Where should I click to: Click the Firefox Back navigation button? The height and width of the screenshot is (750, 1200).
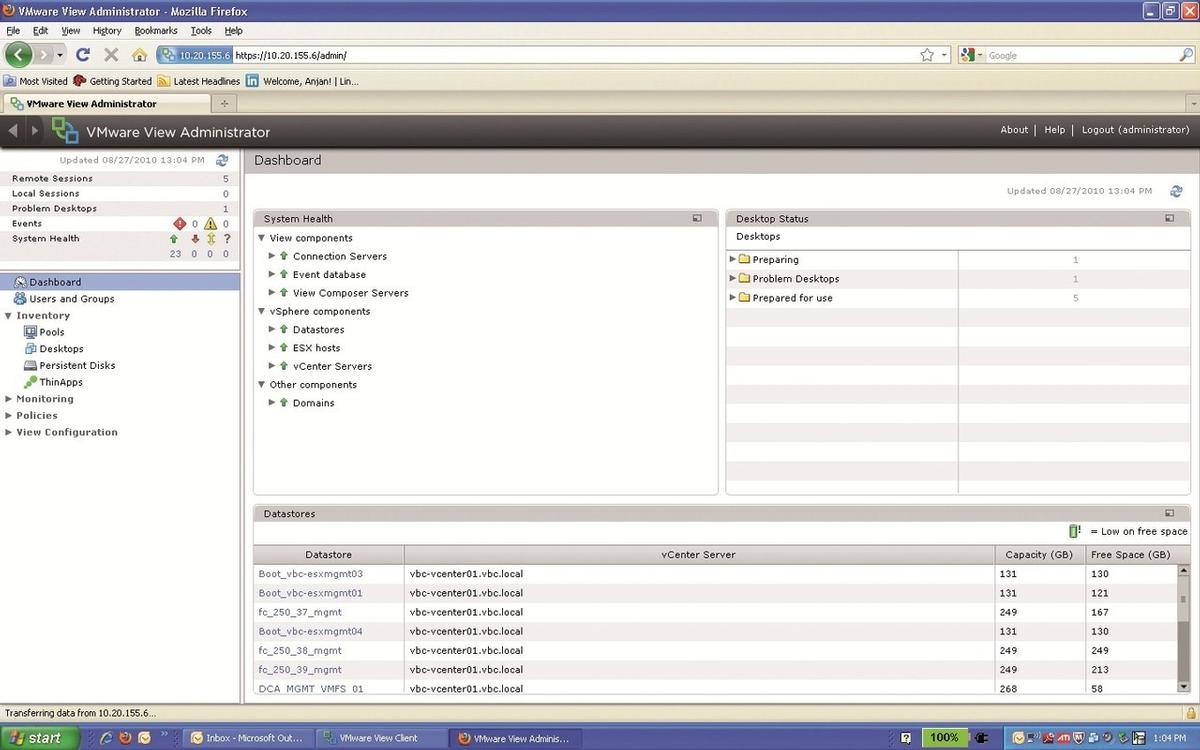19,54
